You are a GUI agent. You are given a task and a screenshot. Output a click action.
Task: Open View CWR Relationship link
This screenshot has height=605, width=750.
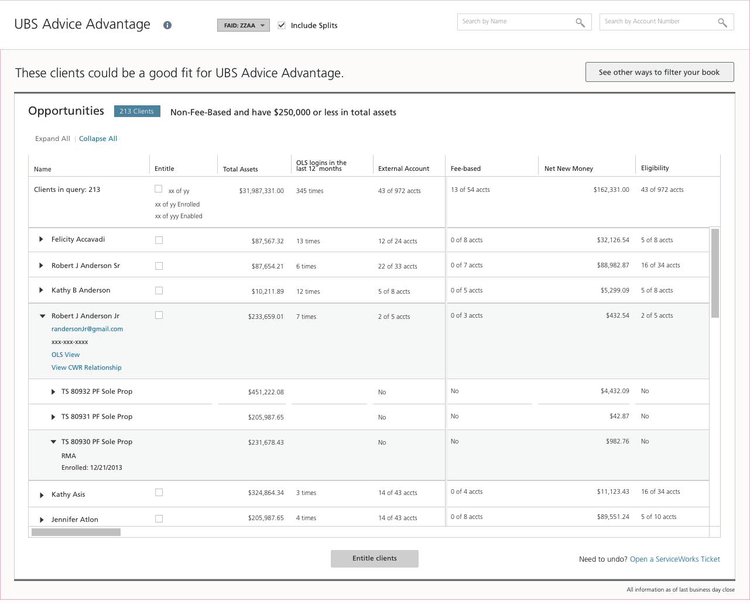(87, 368)
